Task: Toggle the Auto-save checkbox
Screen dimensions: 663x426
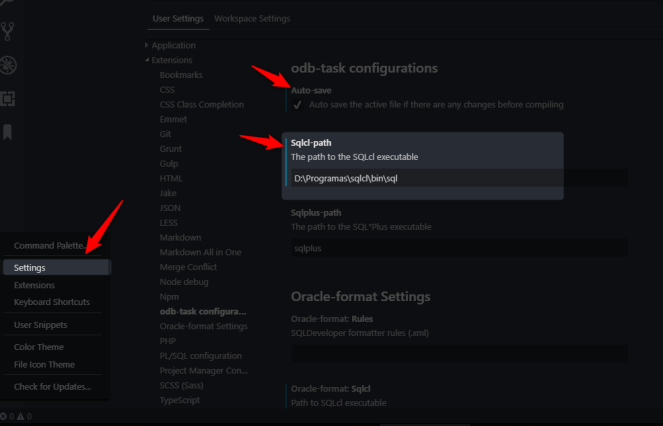Action: (x=298, y=104)
